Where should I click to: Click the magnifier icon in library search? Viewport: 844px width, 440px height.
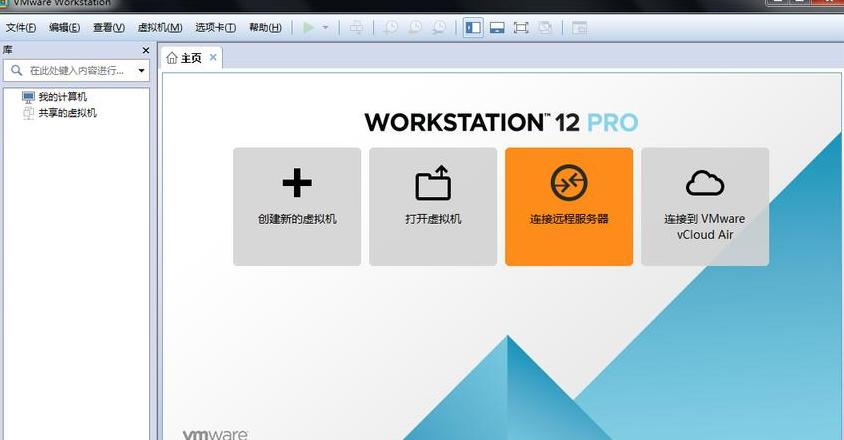17,71
